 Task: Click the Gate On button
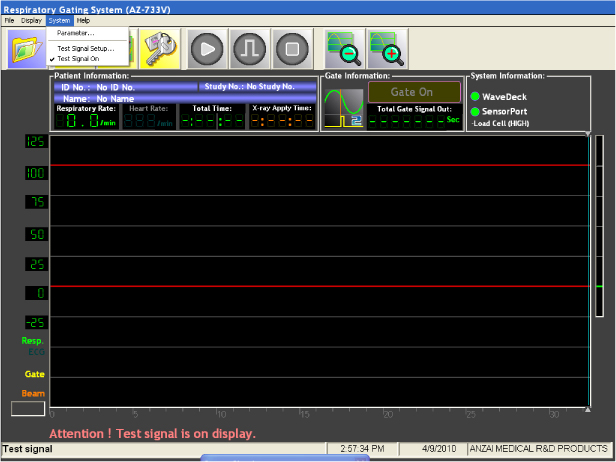411,92
